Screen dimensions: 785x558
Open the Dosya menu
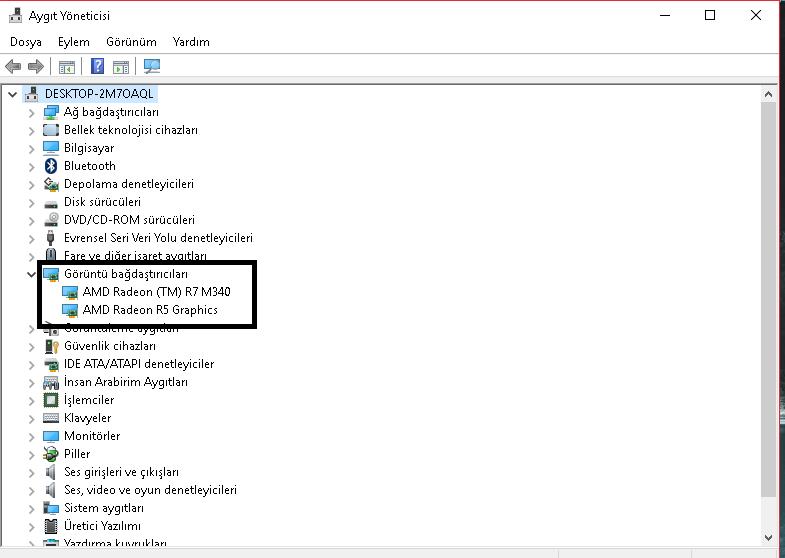[26, 42]
